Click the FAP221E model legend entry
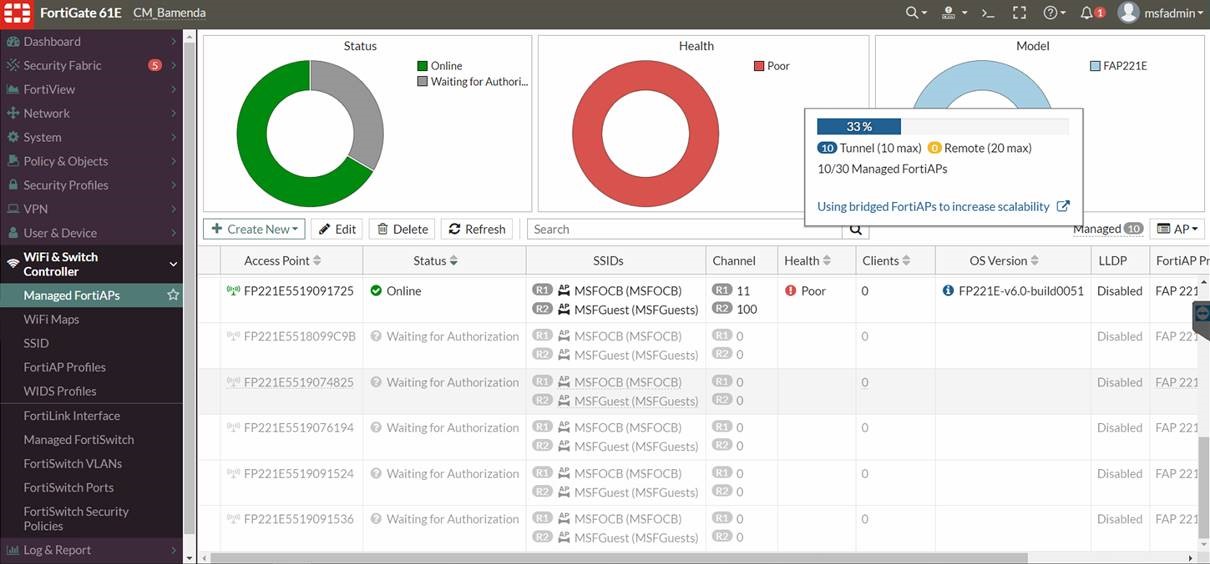 1118,66
